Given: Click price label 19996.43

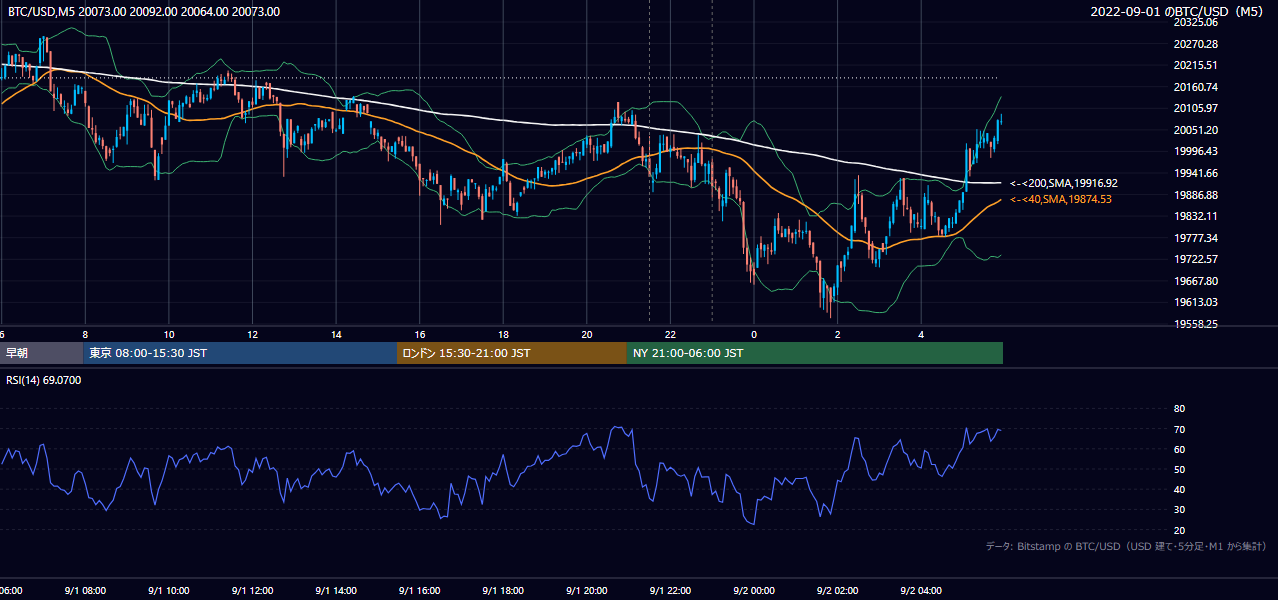Looking at the screenshot, I should 1196,151.
